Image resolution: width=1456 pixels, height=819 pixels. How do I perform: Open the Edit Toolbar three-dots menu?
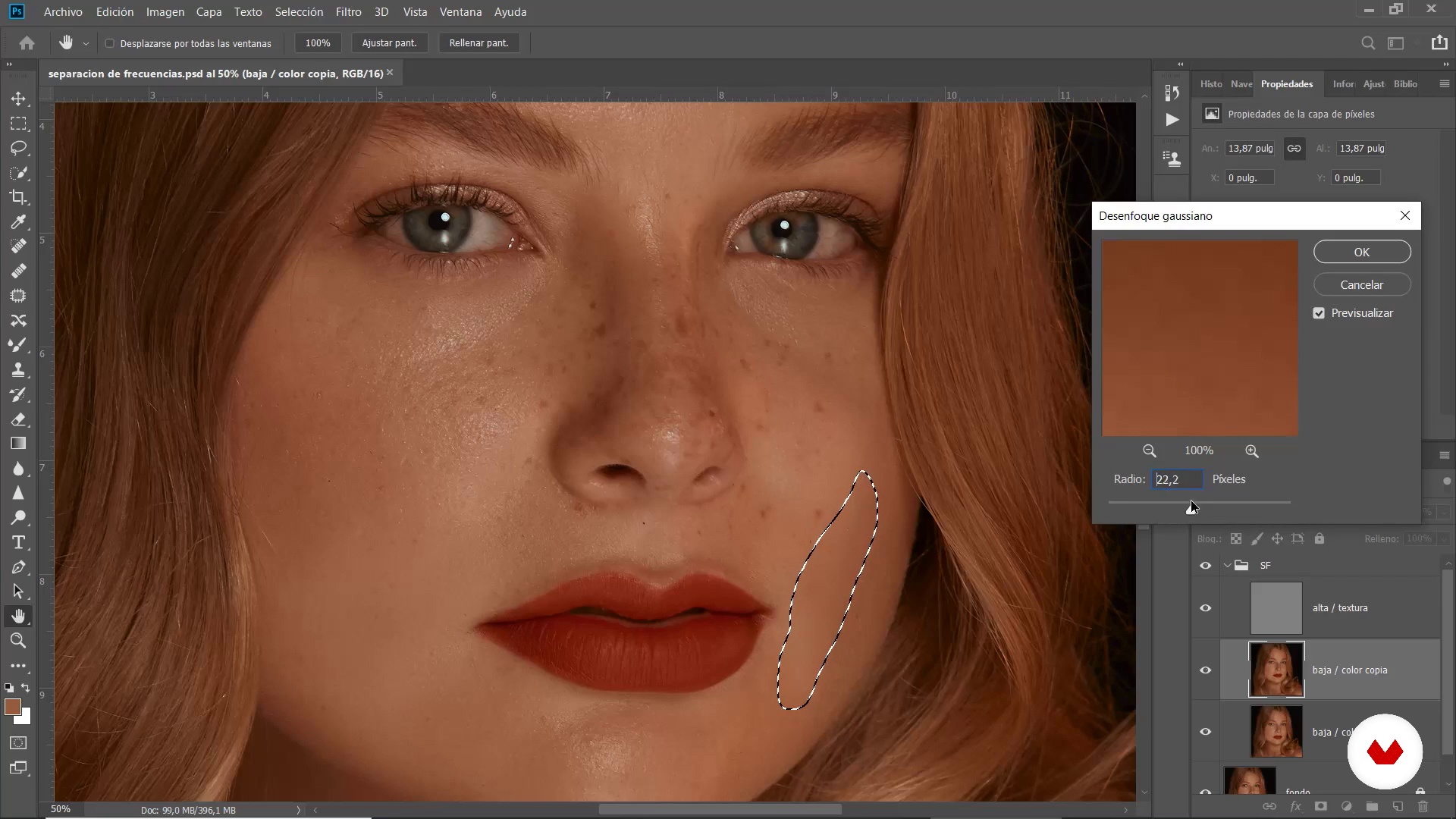pyautogui.click(x=18, y=666)
